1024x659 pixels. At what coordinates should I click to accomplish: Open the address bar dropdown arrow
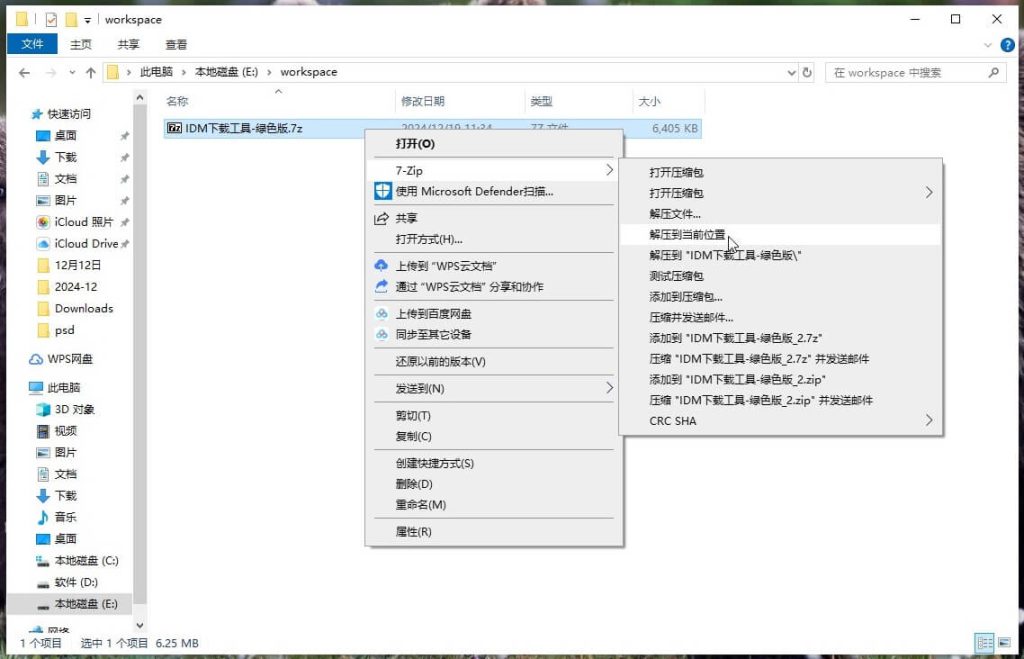(793, 71)
